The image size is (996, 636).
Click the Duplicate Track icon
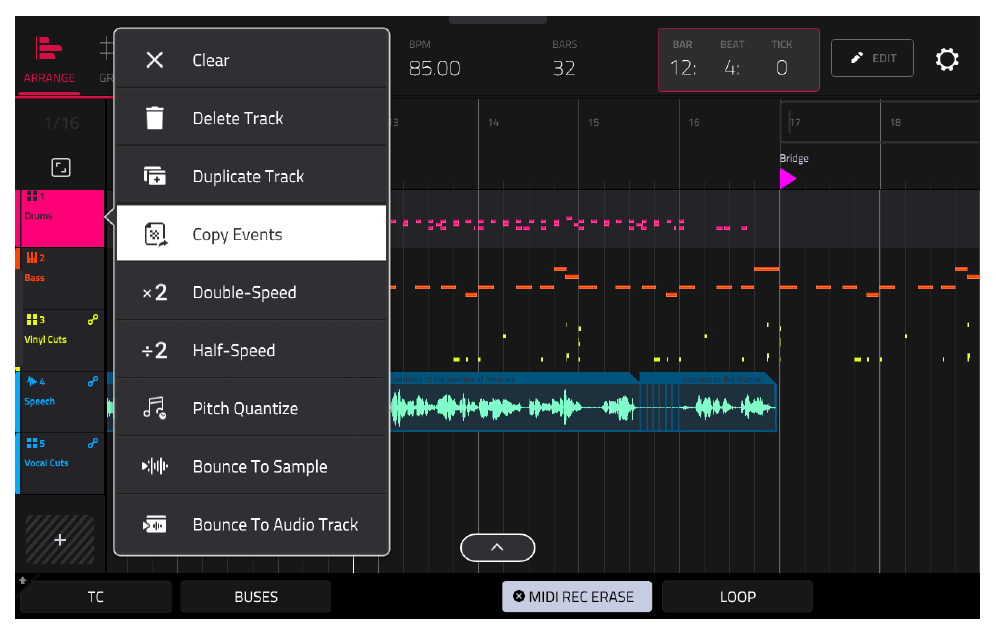click(x=154, y=176)
